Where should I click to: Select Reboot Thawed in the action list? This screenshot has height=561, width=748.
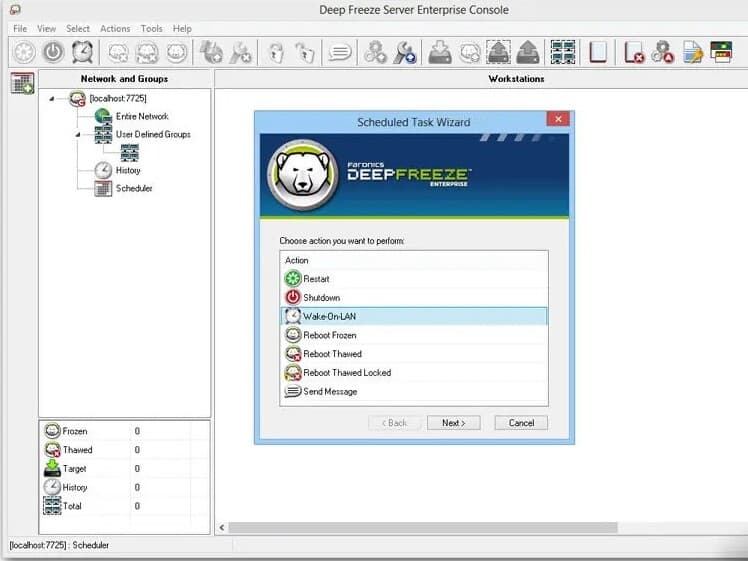coord(332,354)
